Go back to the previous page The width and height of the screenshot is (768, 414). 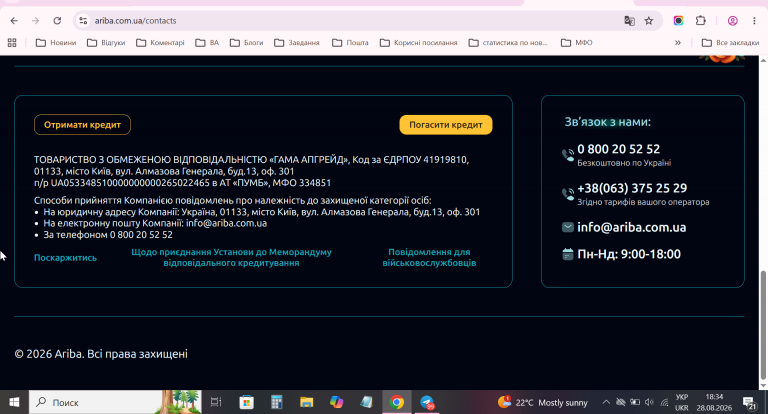pyautogui.click(x=14, y=21)
